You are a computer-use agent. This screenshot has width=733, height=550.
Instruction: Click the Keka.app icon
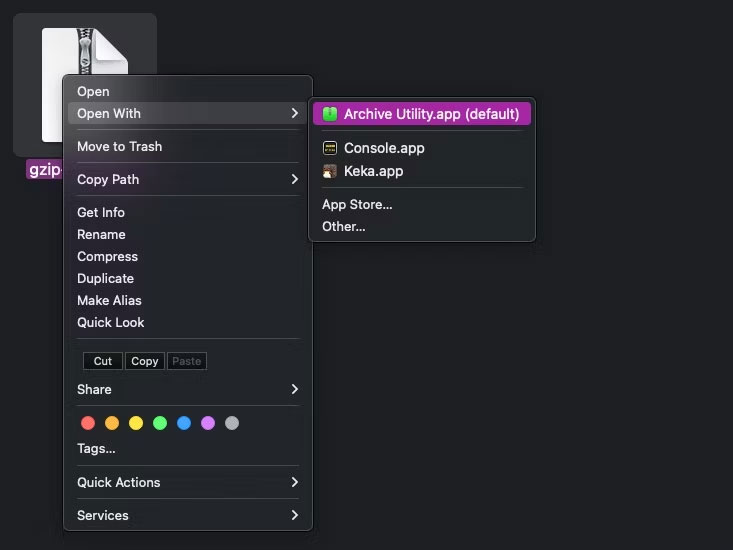(330, 171)
